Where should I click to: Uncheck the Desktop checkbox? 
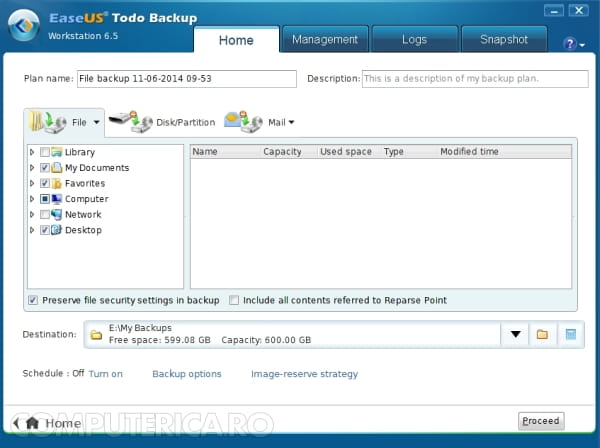click(x=44, y=230)
